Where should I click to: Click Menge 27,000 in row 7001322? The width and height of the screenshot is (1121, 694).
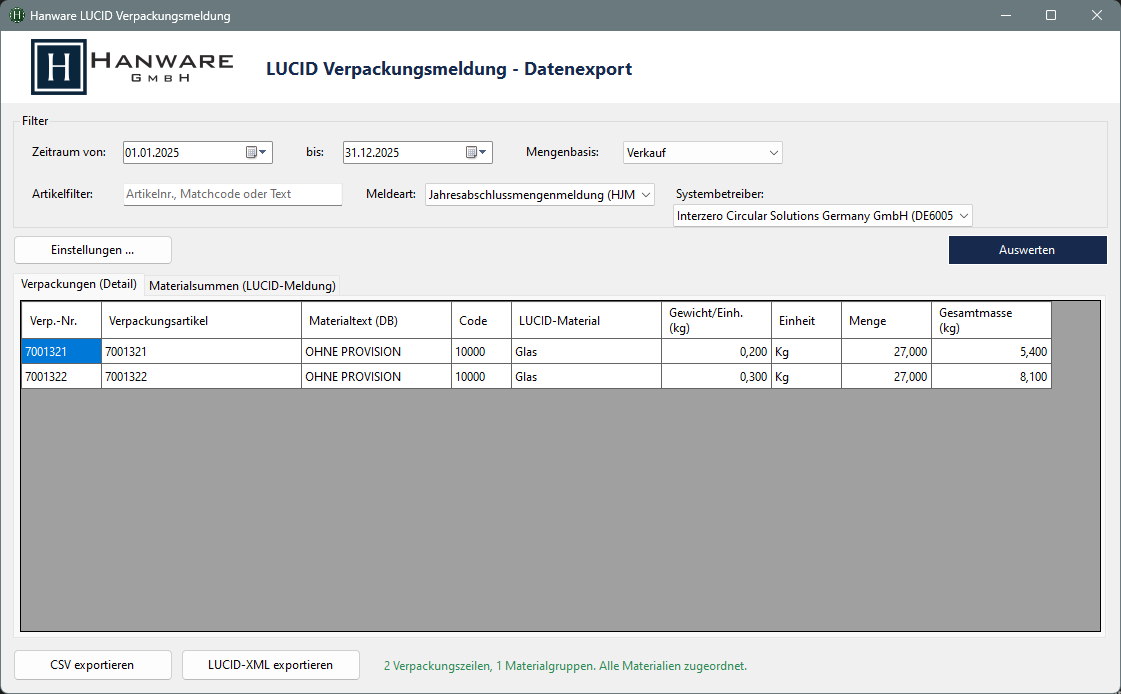click(x=887, y=377)
